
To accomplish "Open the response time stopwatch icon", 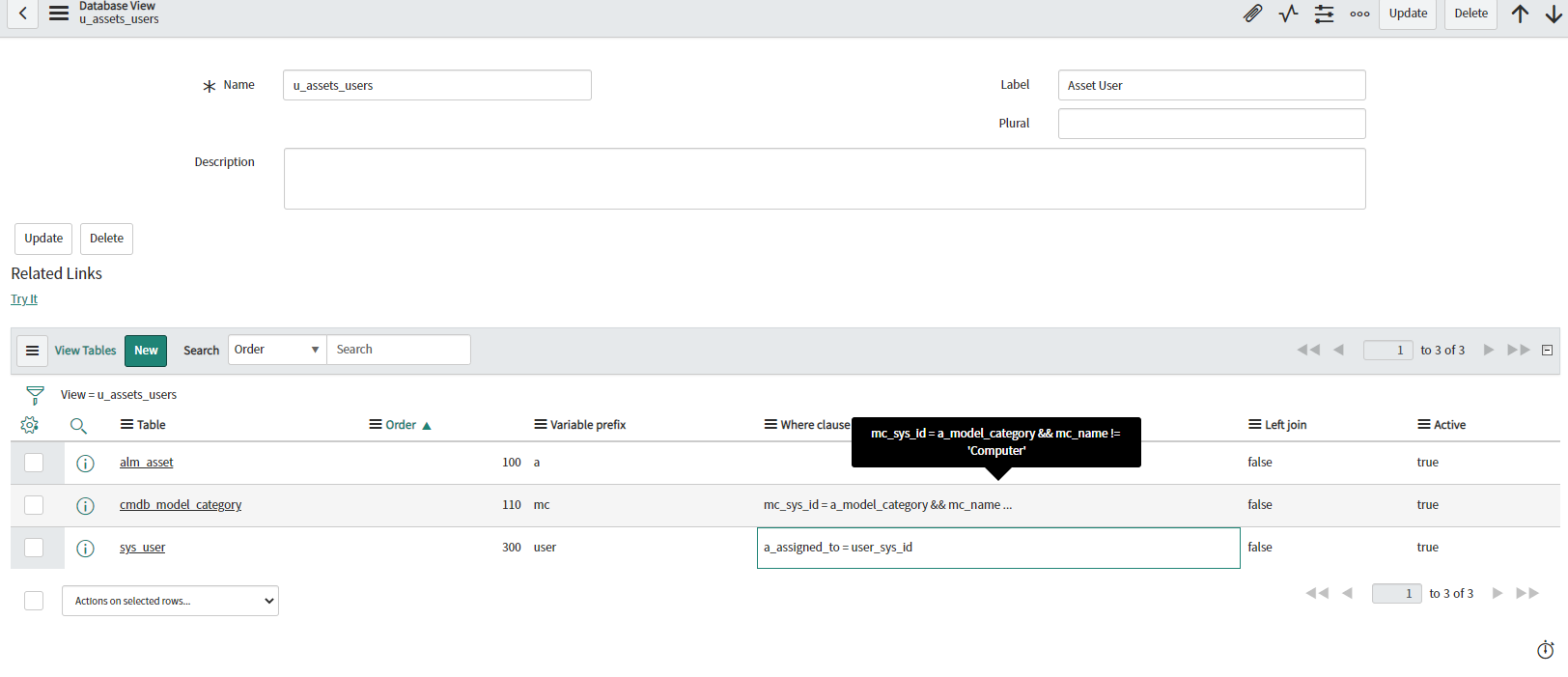I will [1546, 650].
